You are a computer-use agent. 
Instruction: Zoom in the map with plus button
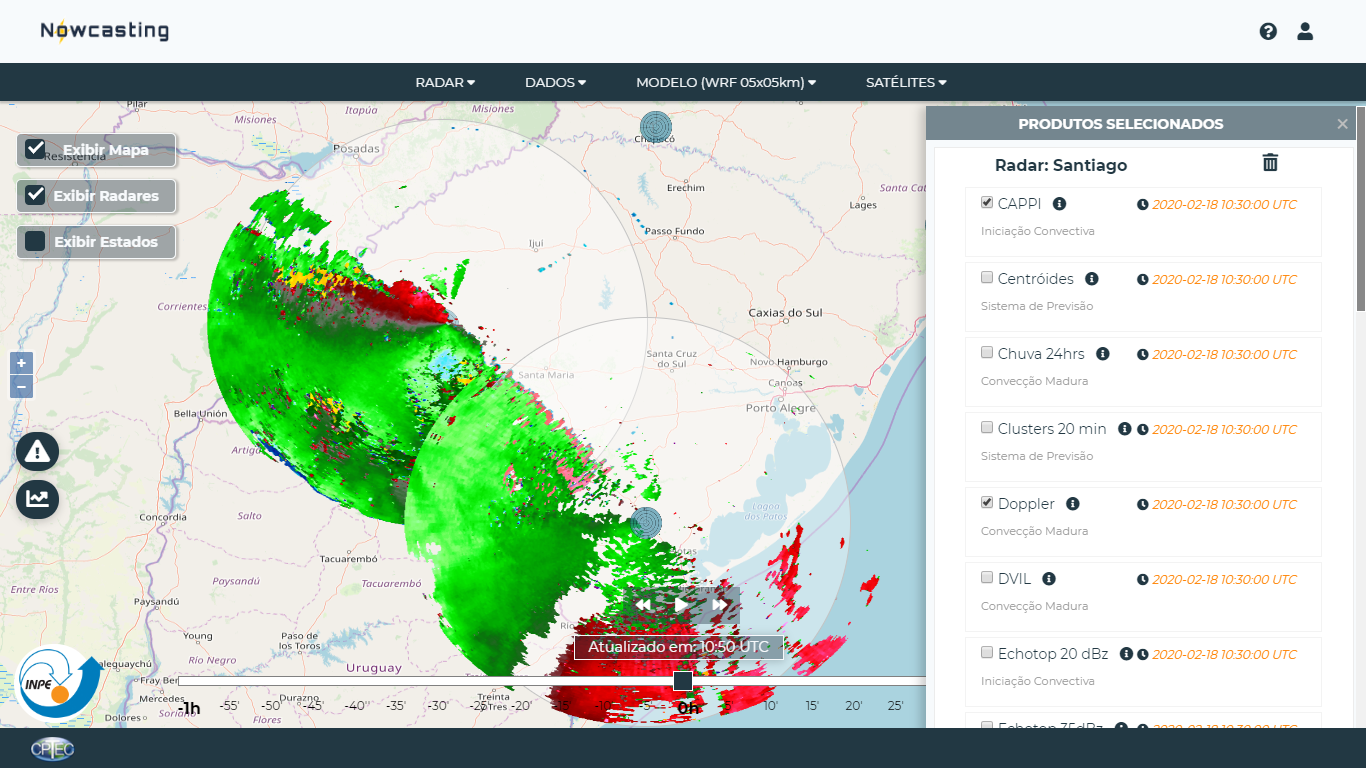21,363
